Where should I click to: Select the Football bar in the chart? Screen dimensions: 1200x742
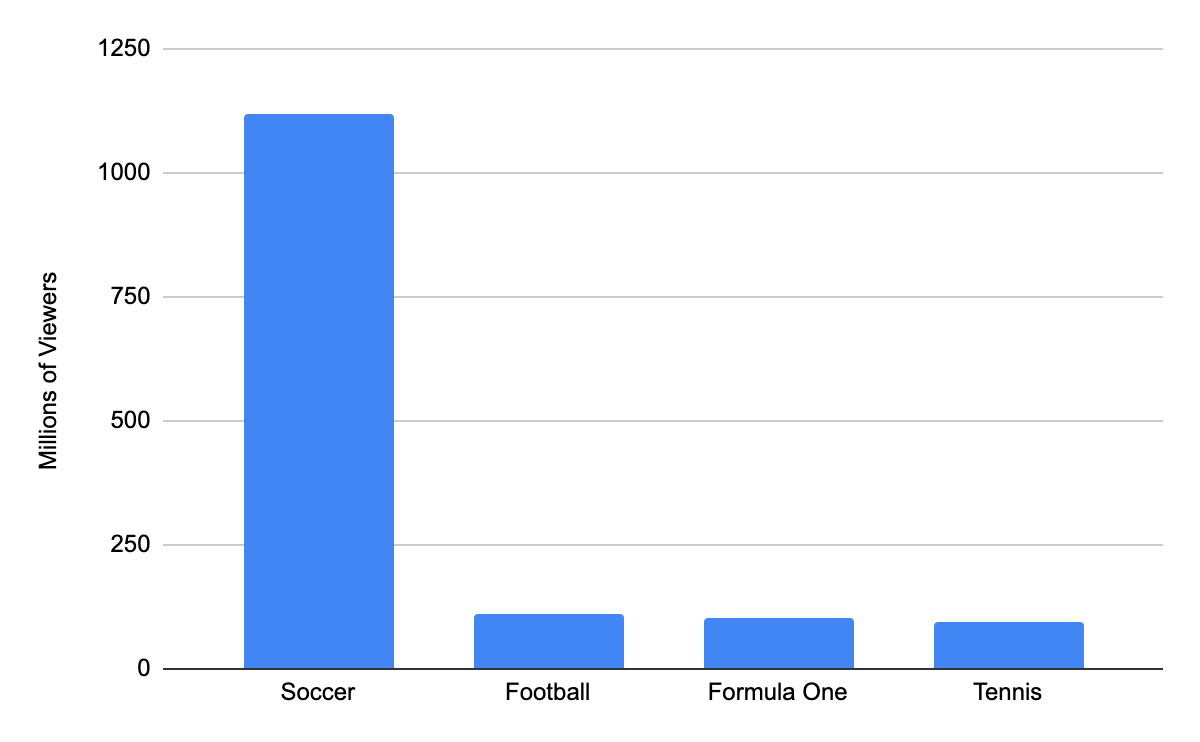tap(549, 641)
